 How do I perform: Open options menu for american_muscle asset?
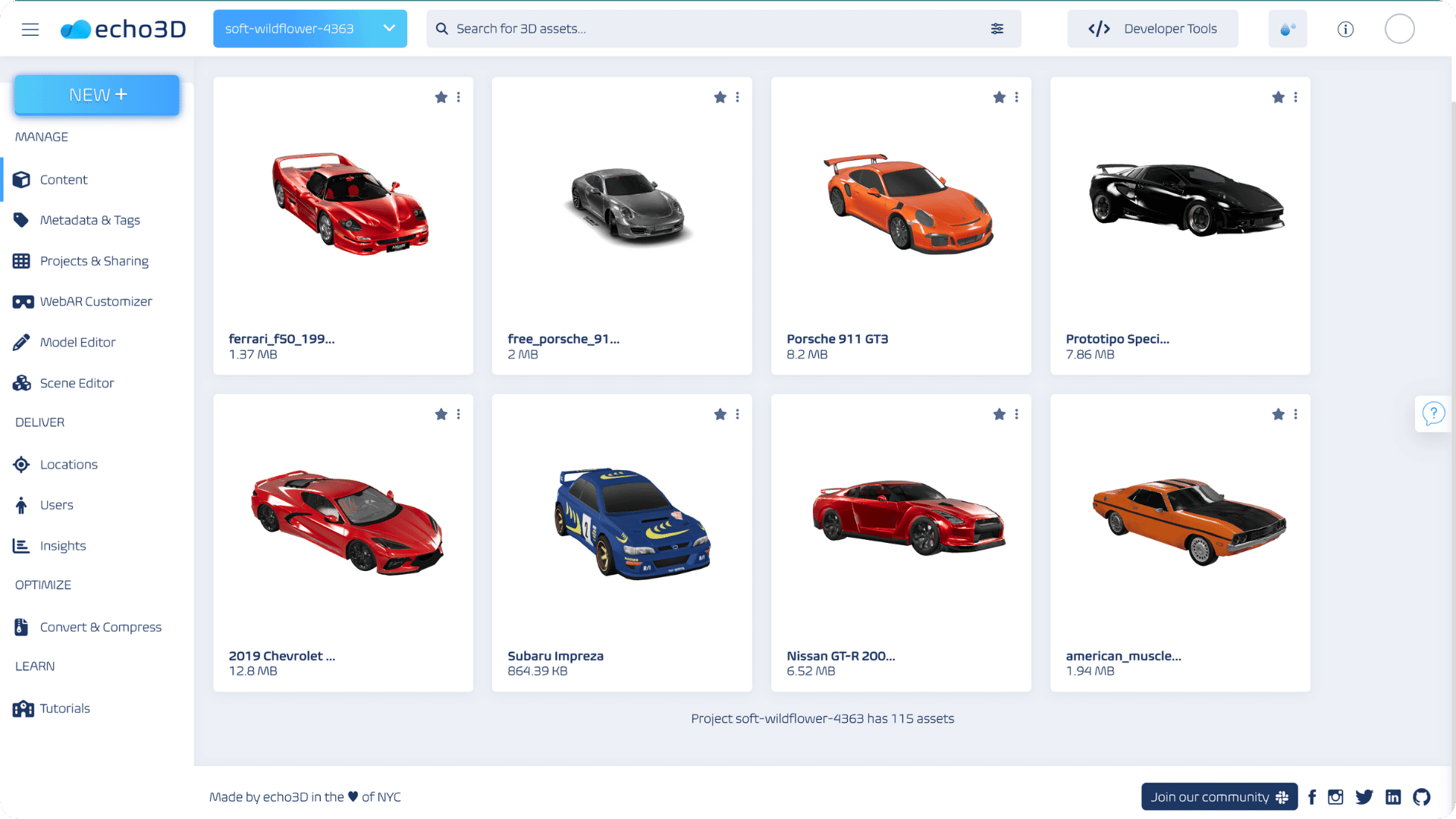1295,414
